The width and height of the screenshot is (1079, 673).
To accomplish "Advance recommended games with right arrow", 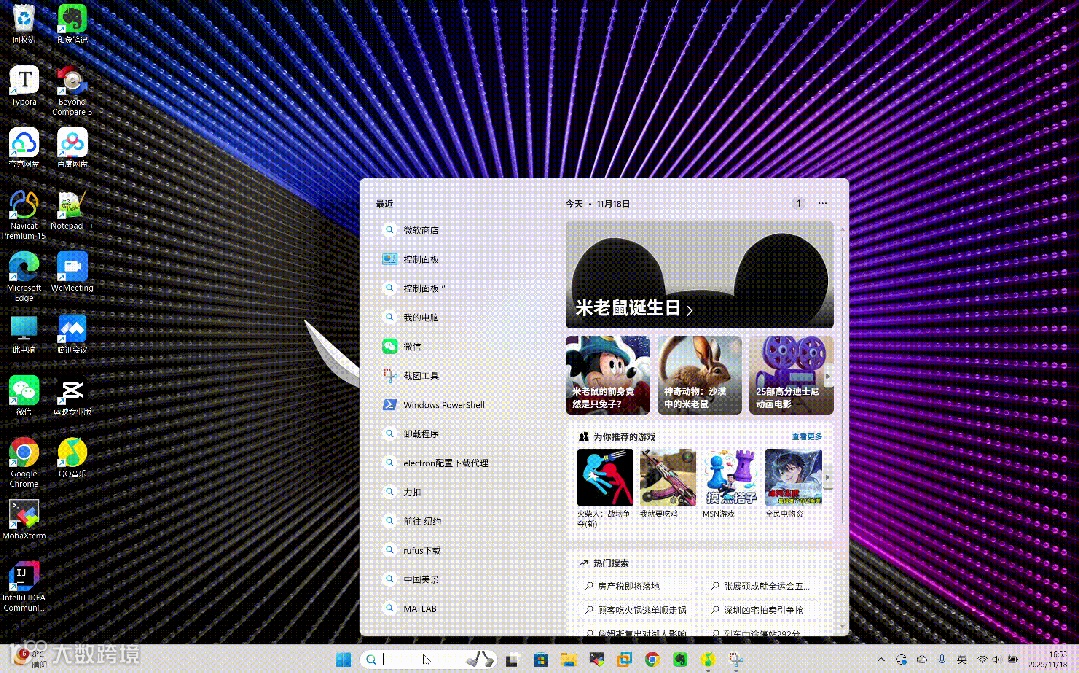I will click(x=828, y=478).
